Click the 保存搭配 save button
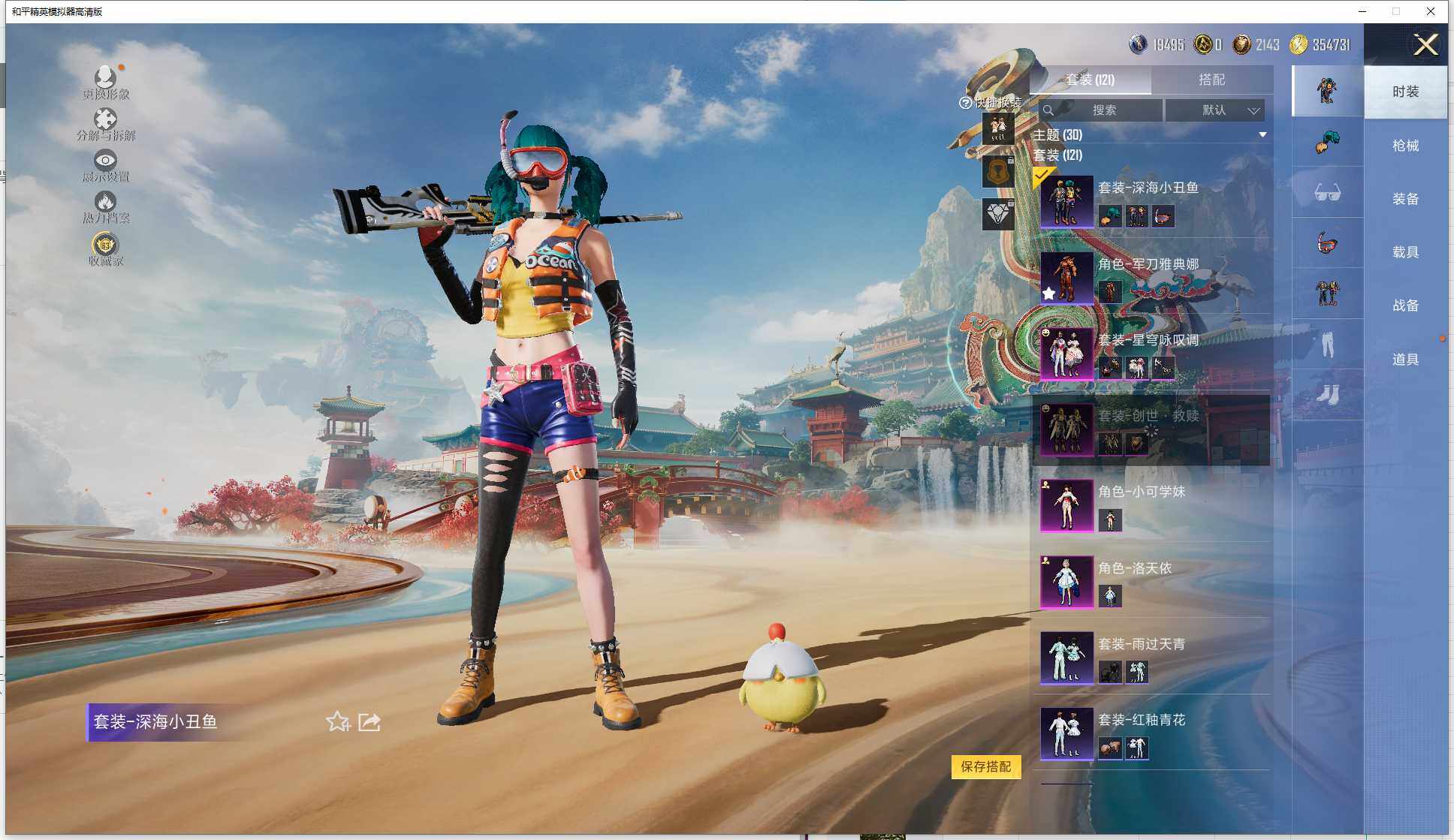1454x840 pixels. pyautogui.click(x=985, y=766)
